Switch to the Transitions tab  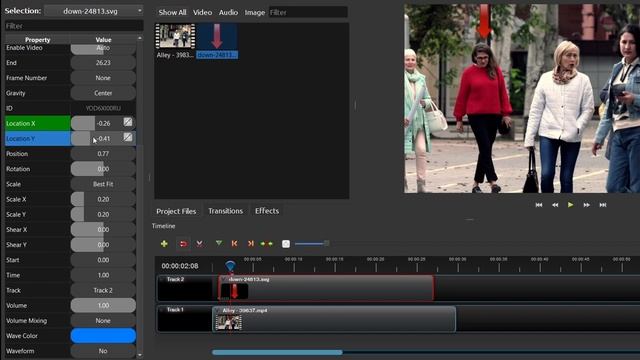click(225, 211)
